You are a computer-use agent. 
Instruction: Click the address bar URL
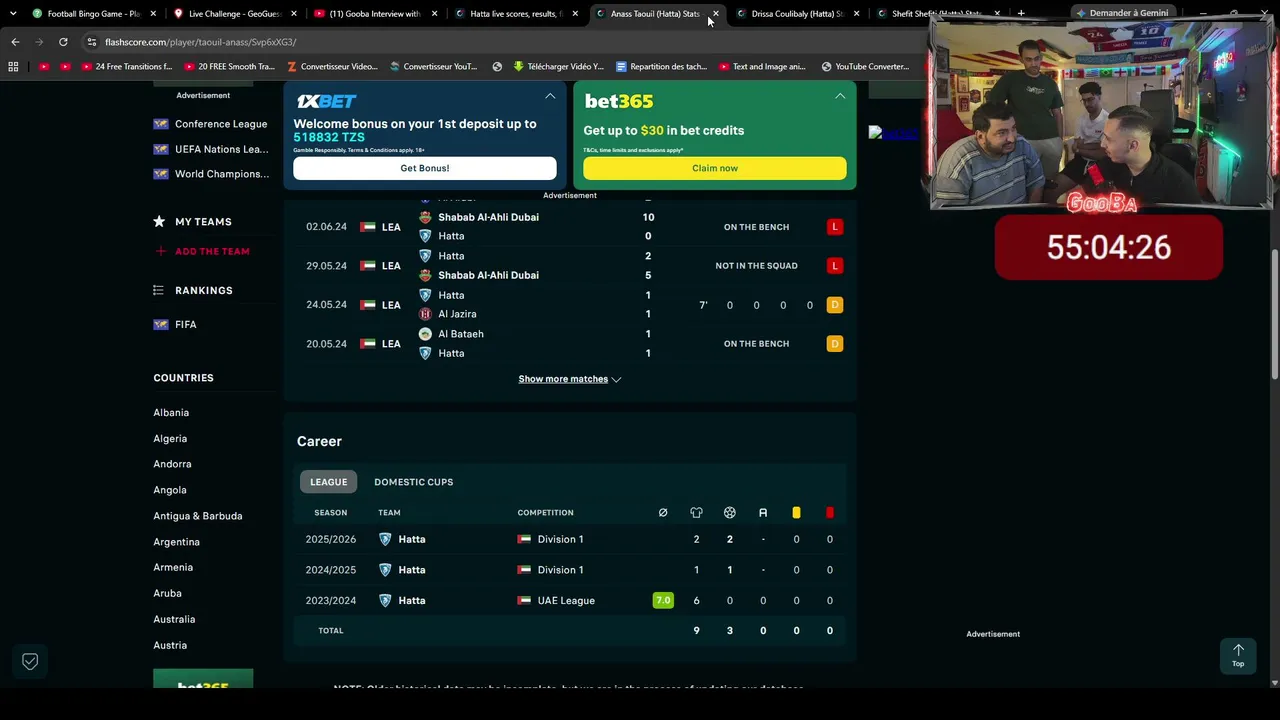pos(200,42)
